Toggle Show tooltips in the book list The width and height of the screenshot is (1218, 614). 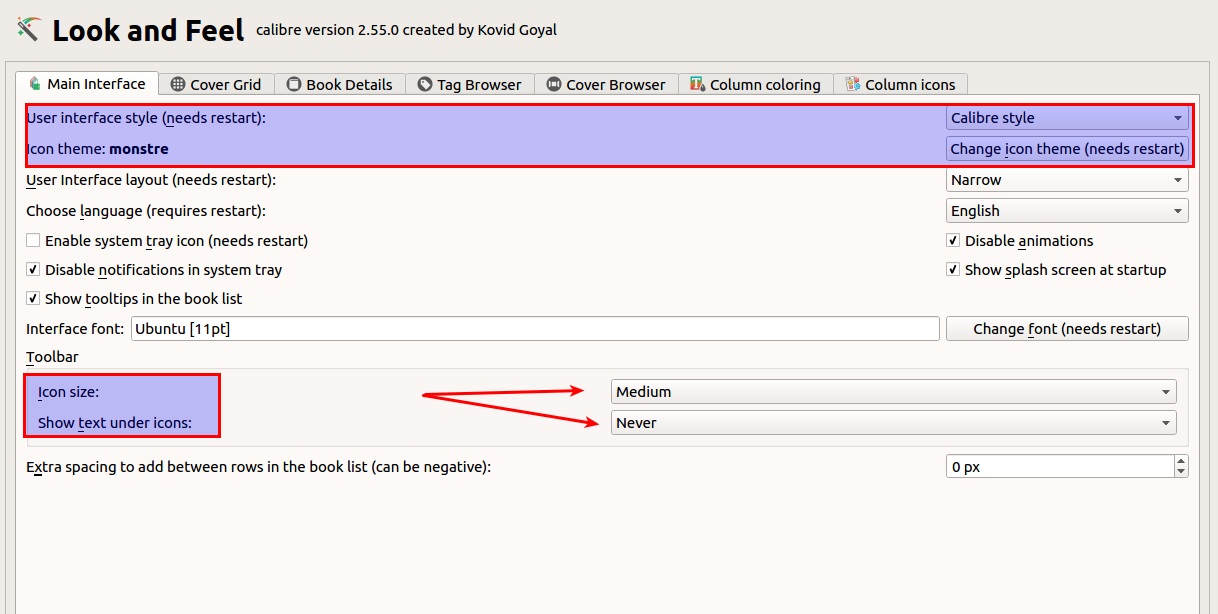coord(33,299)
